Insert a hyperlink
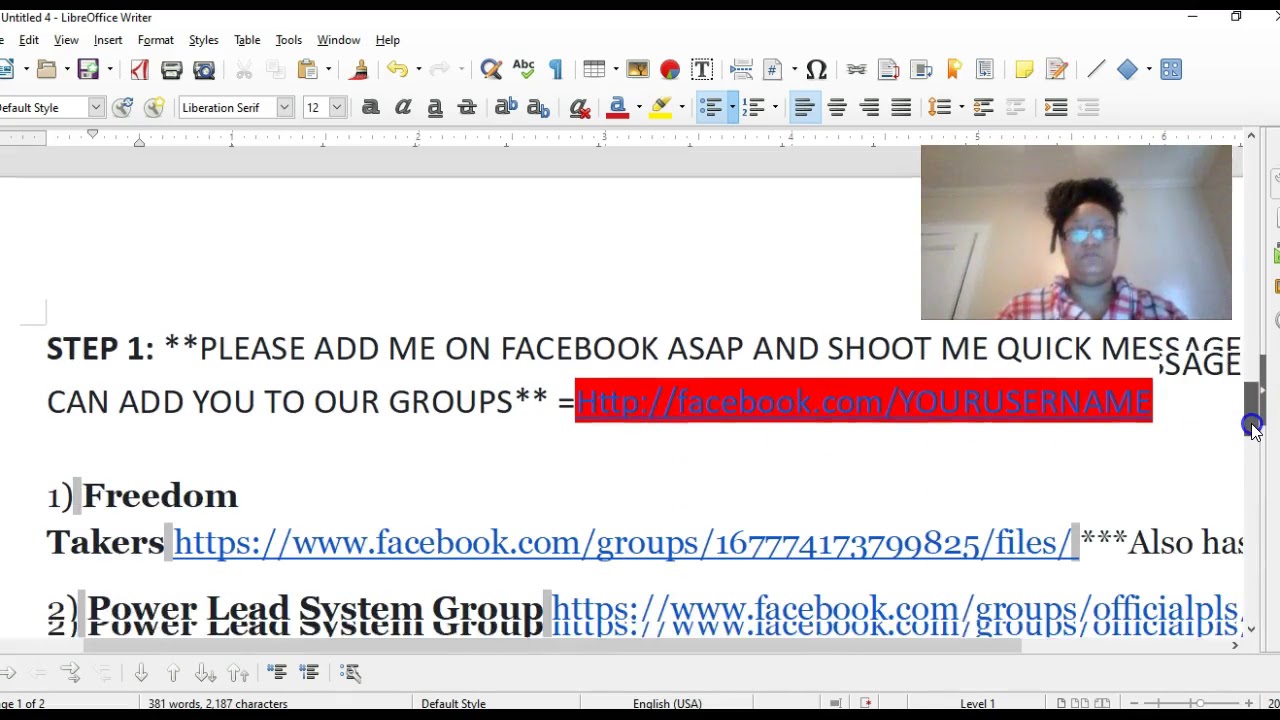Viewport: 1280px width, 720px height. (856, 69)
